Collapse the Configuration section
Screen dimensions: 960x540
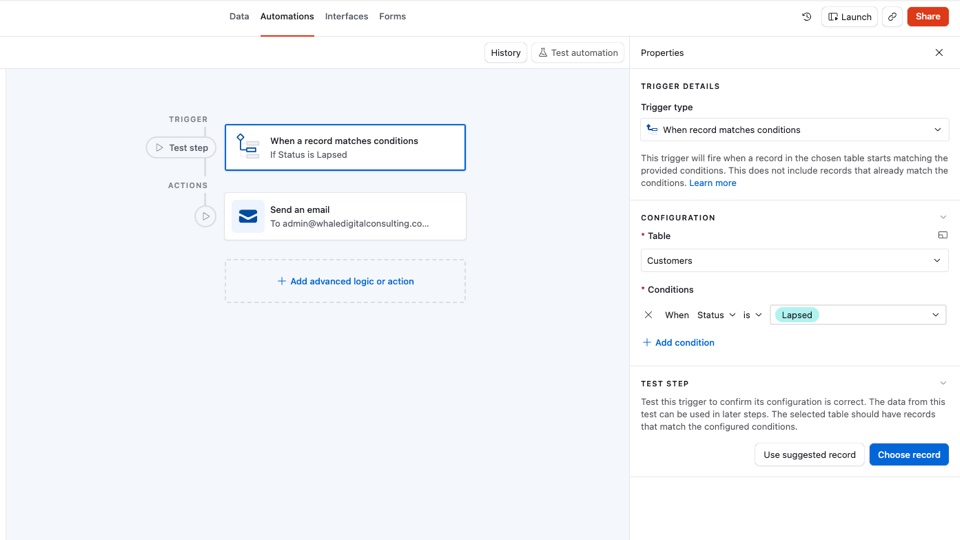(943, 217)
